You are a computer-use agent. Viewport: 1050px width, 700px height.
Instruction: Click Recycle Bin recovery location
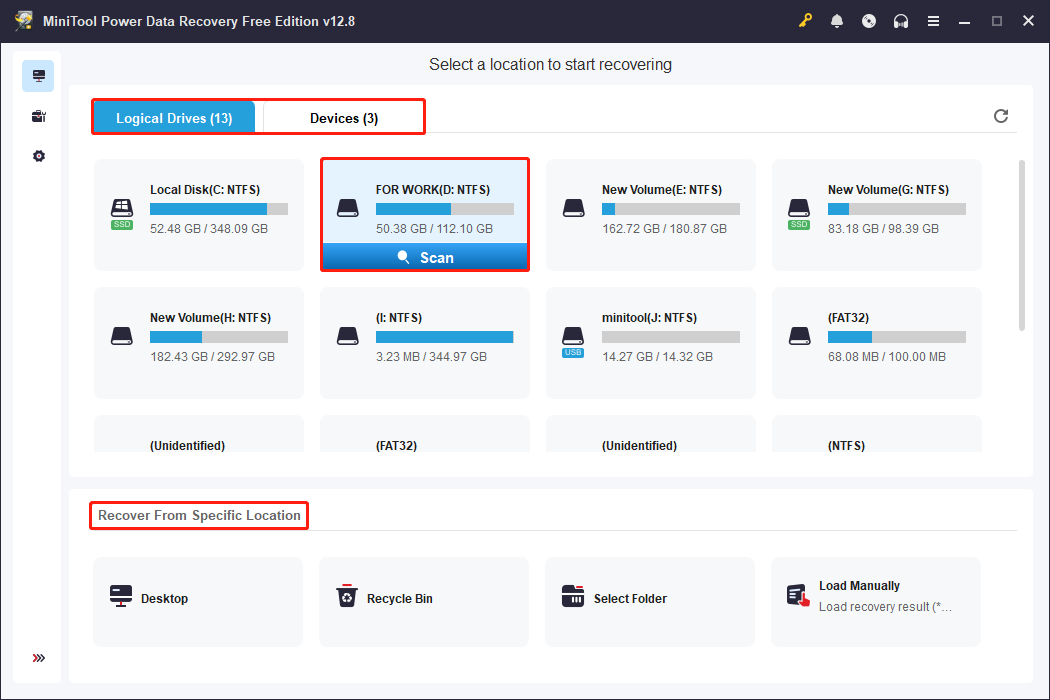424,598
